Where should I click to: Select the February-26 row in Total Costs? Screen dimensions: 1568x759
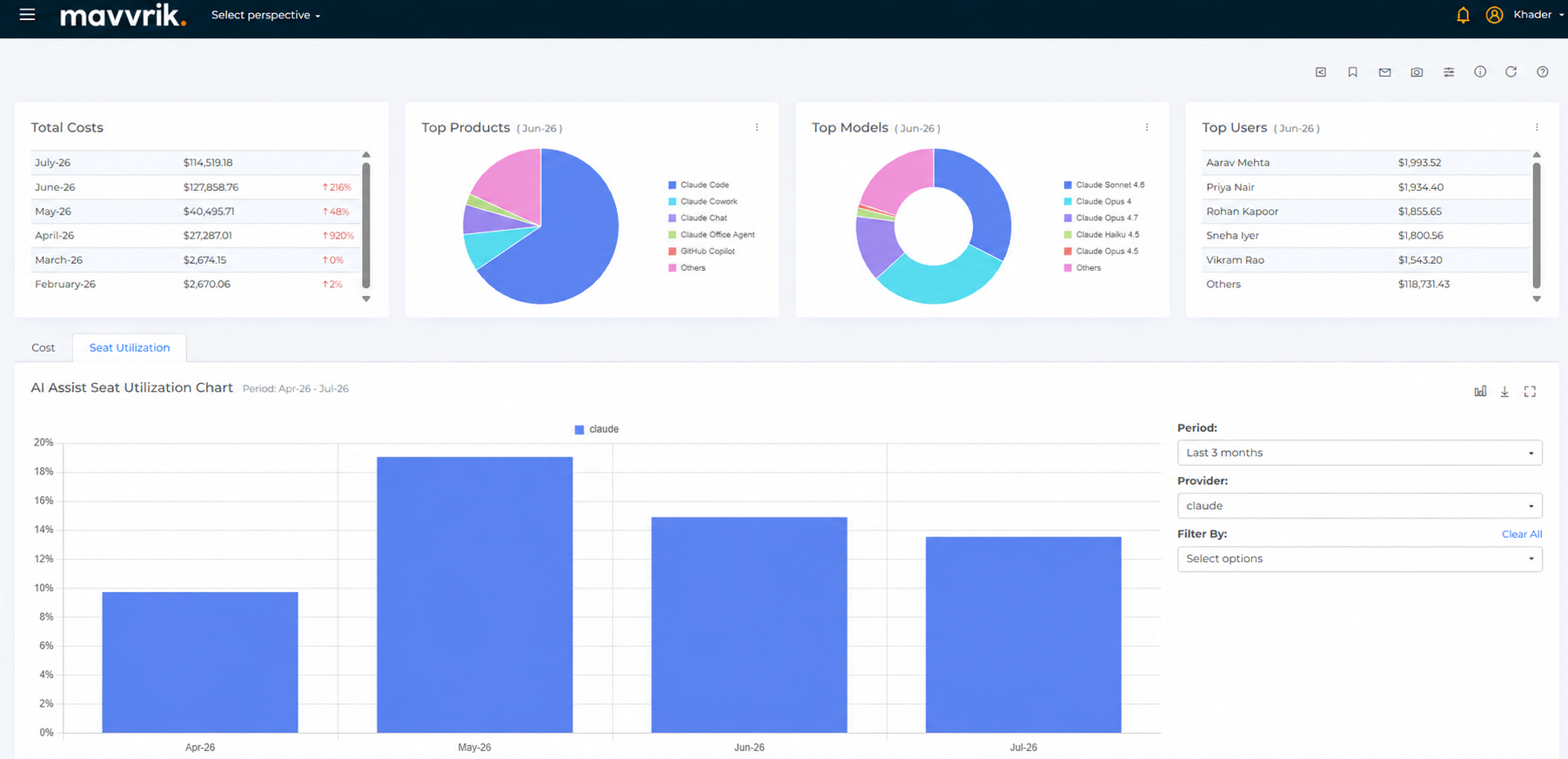(195, 285)
